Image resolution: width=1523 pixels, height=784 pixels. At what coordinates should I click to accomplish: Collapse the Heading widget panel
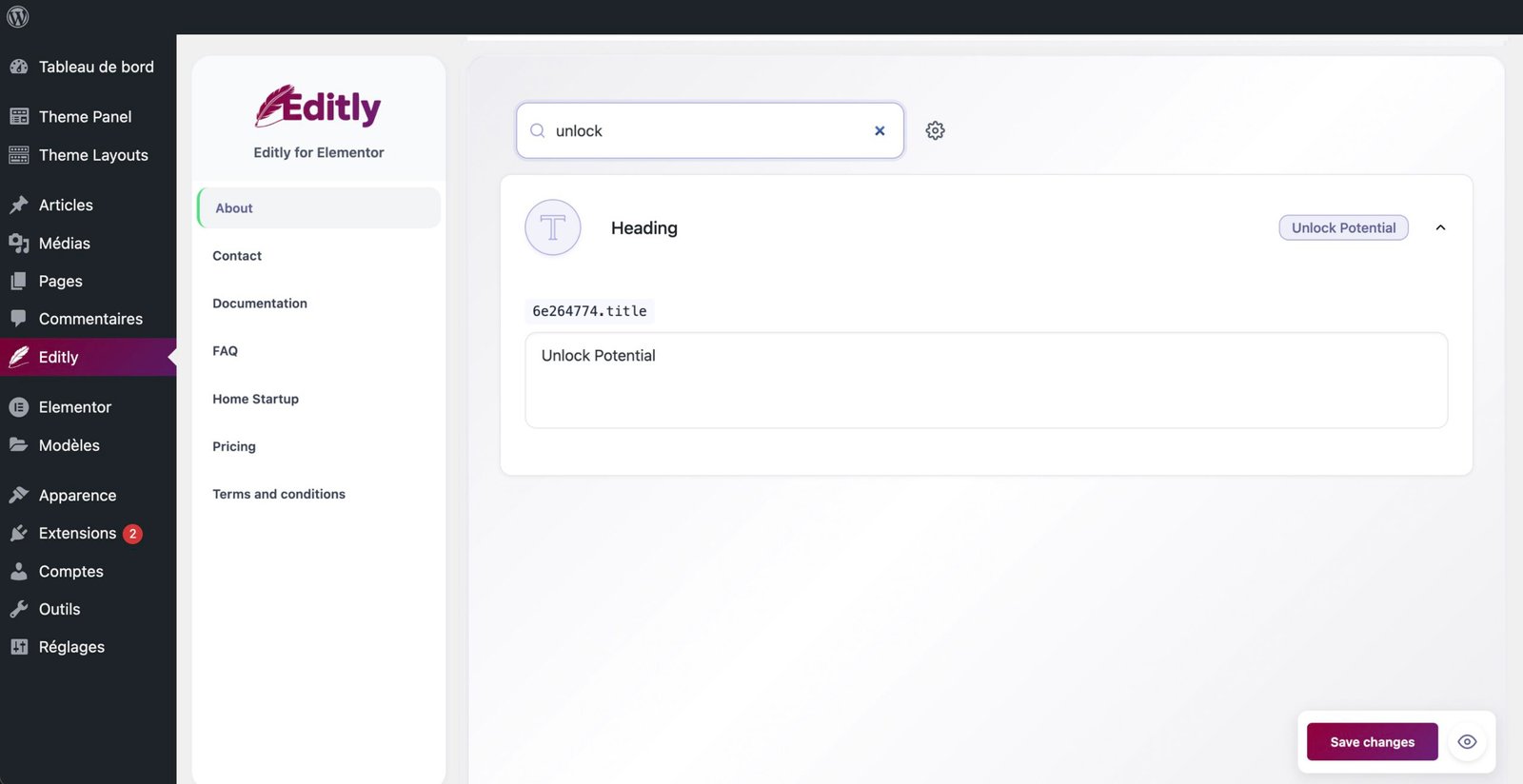1440,227
